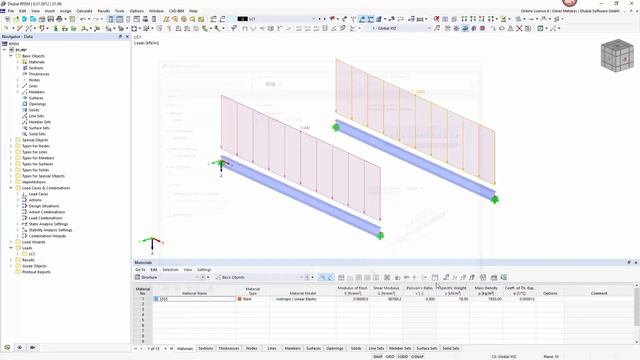640x360 pixels.
Task: Open the Calculate menu
Action: click(84, 11)
